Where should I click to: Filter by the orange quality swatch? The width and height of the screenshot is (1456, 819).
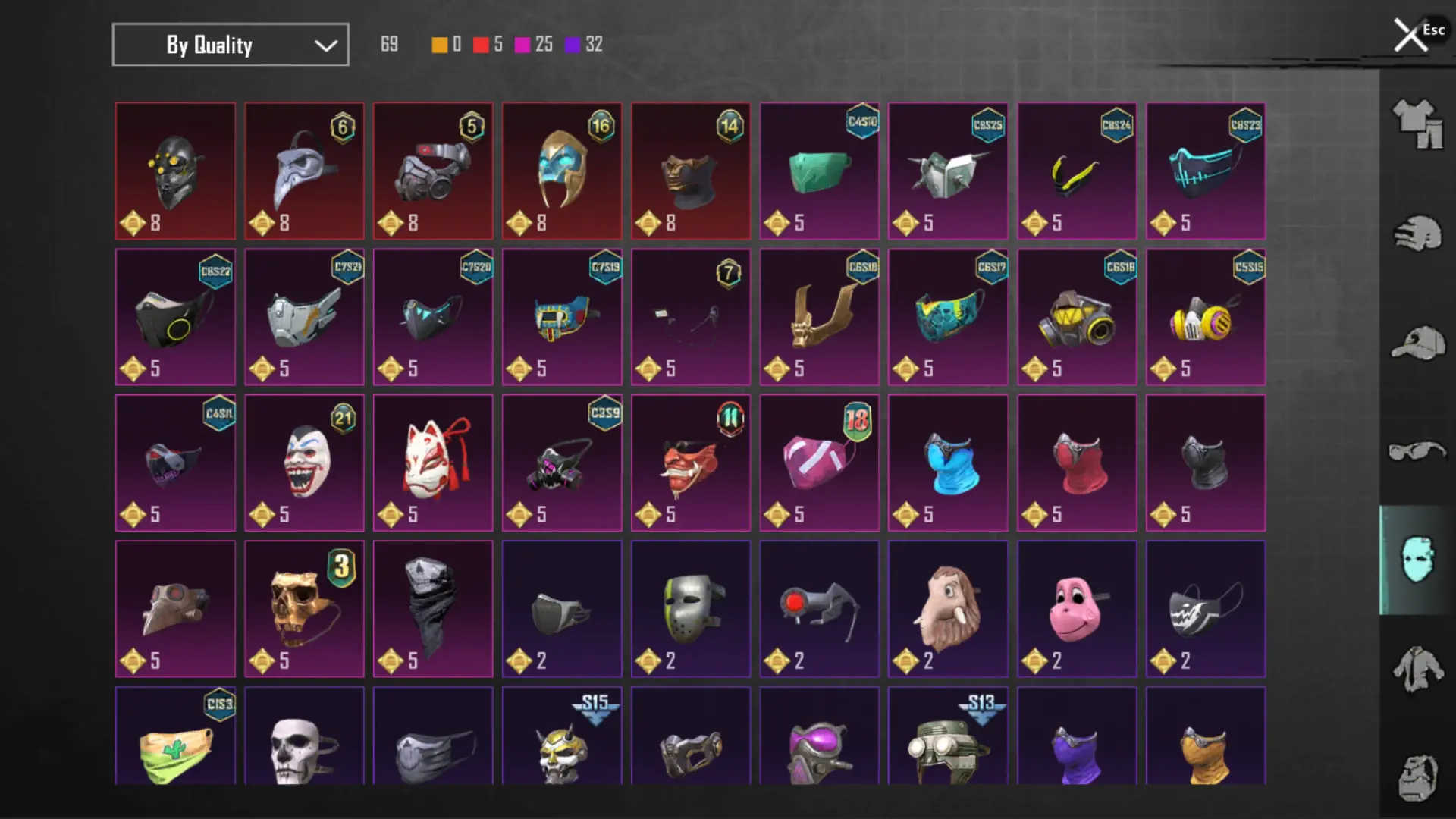(x=439, y=45)
